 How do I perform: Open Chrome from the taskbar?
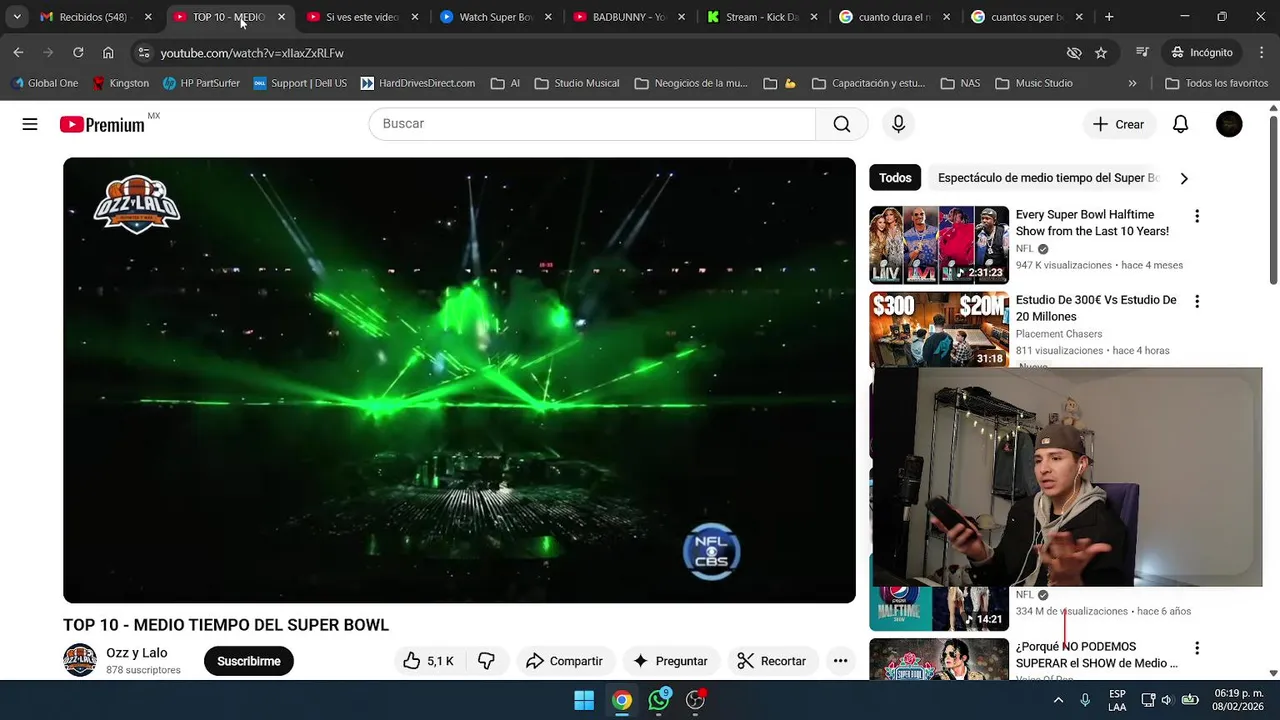click(x=622, y=700)
